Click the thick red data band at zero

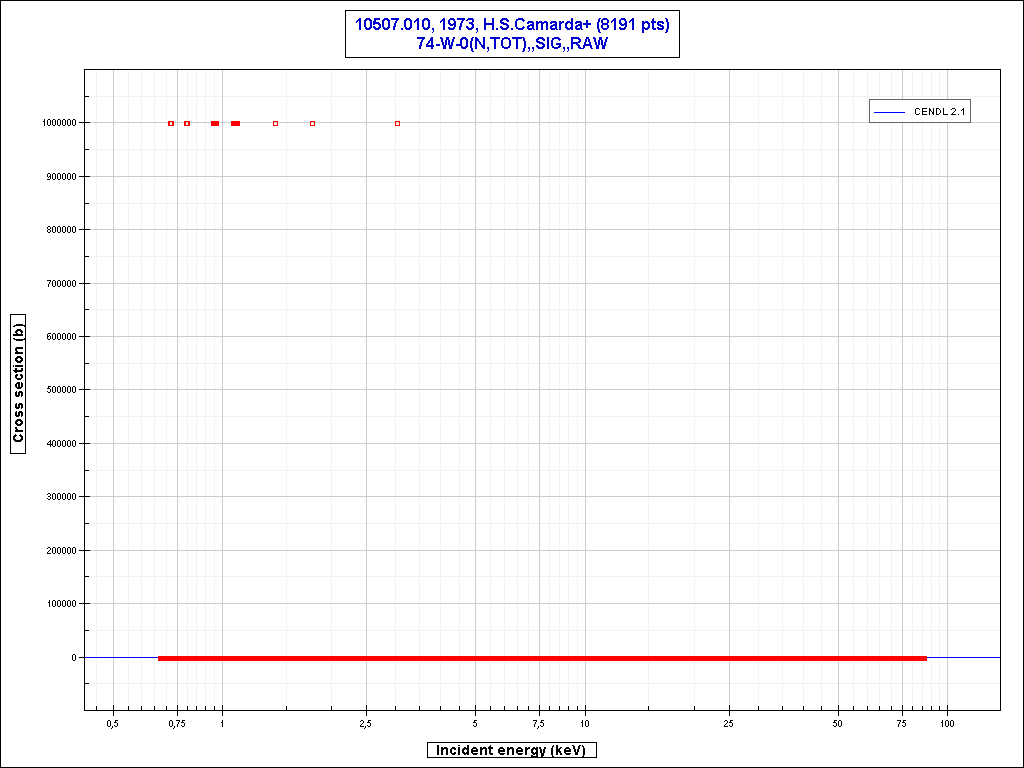click(x=542, y=658)
